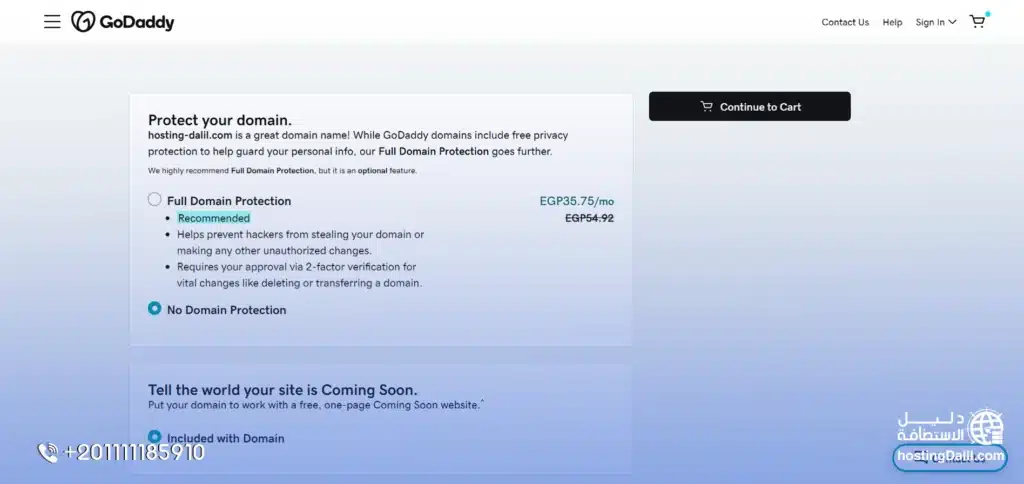Image resolution: width=1024 pixels, height=484 pixels.
Task: Click the globe icon in hostingDalil watermark
Action: pos(986,426)
